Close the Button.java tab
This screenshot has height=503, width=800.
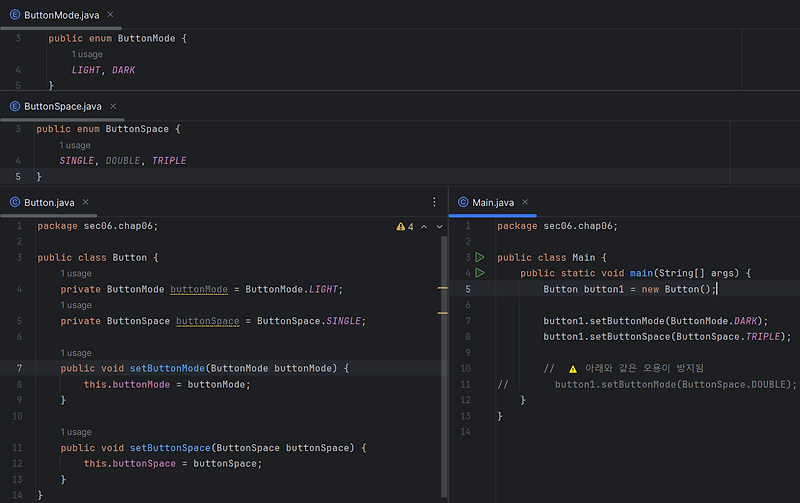pyautogui.click(x=85, y=202)
